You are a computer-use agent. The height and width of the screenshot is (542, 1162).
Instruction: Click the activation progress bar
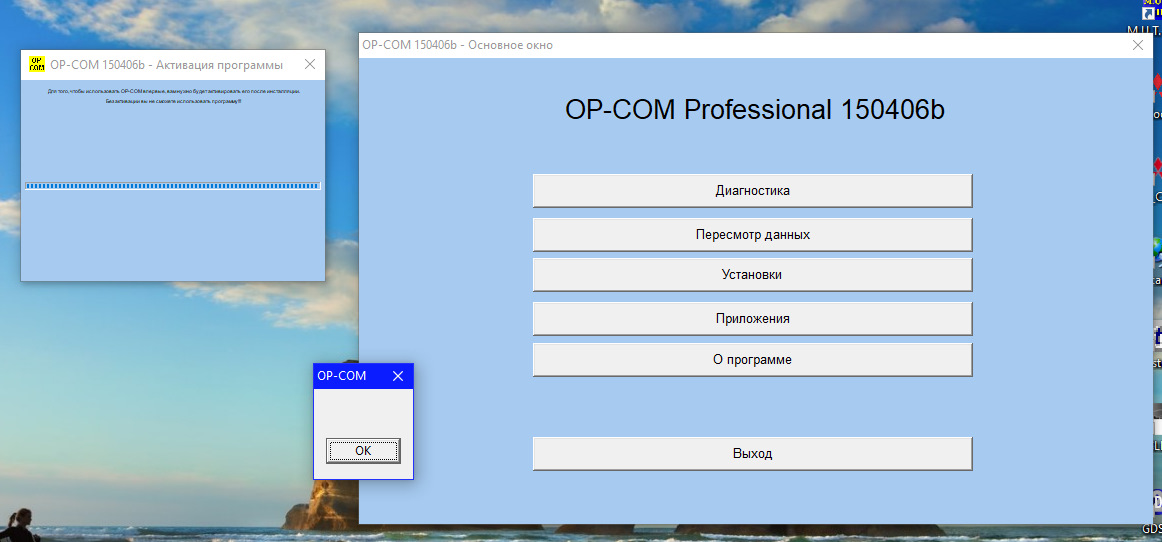tap(172, 185)
